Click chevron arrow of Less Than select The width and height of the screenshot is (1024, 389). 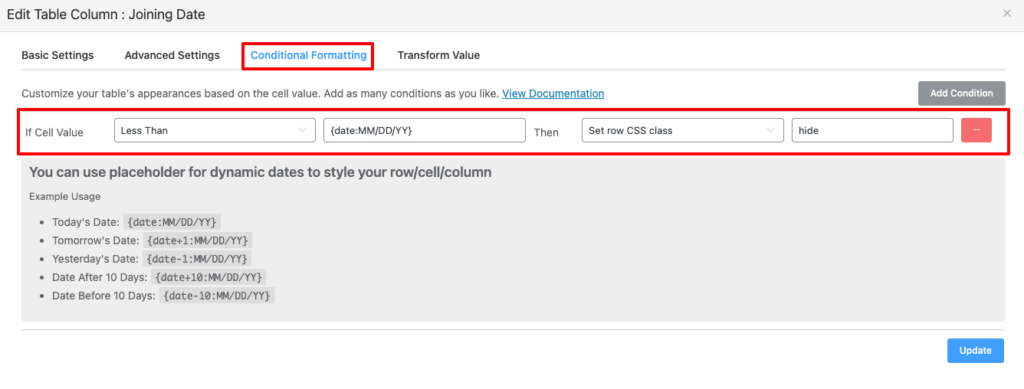click(302, 130)
